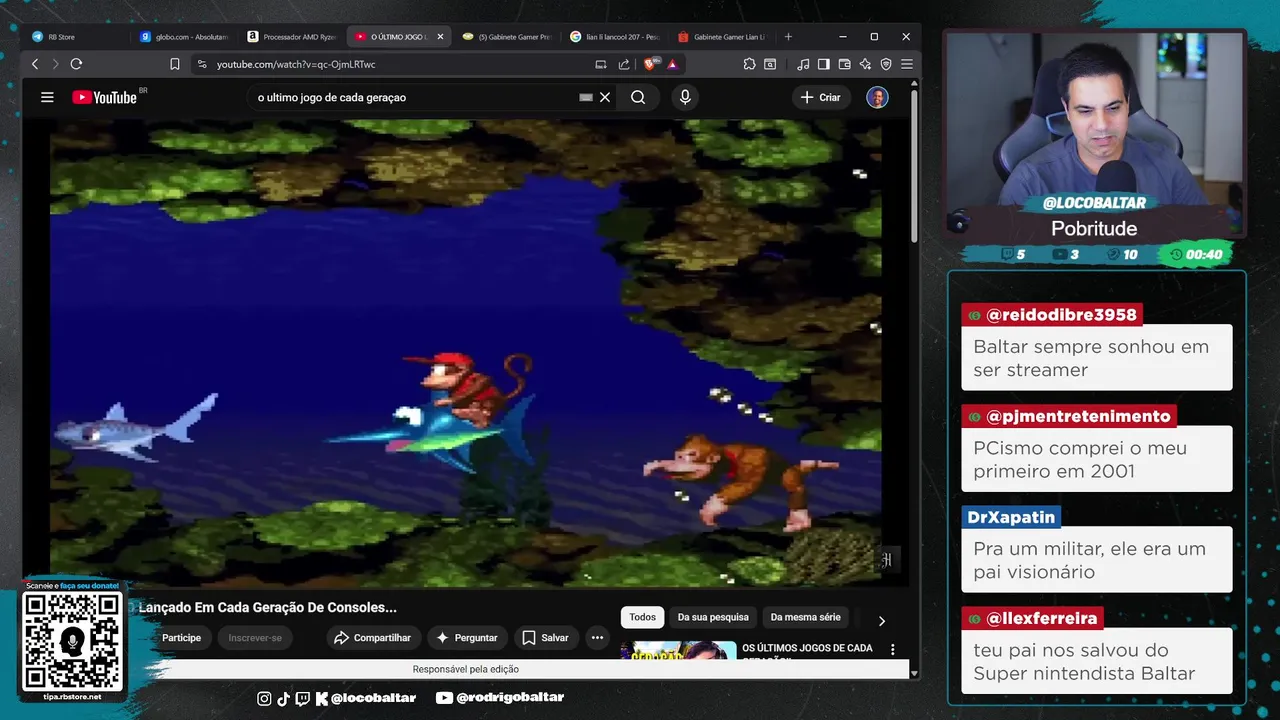Screen dimensions: 1280x720
Task: Open a new browser tab with plus
Action: 788,37
